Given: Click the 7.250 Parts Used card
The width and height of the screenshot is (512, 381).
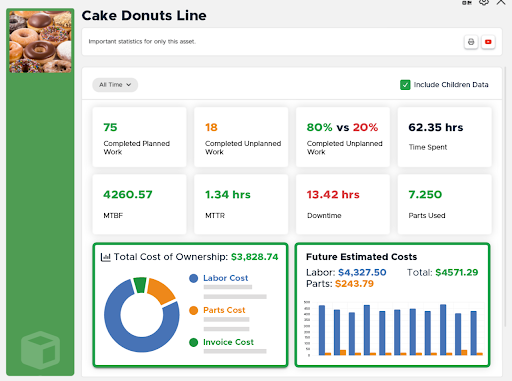Looking at the screenshot, I should 444,204.
